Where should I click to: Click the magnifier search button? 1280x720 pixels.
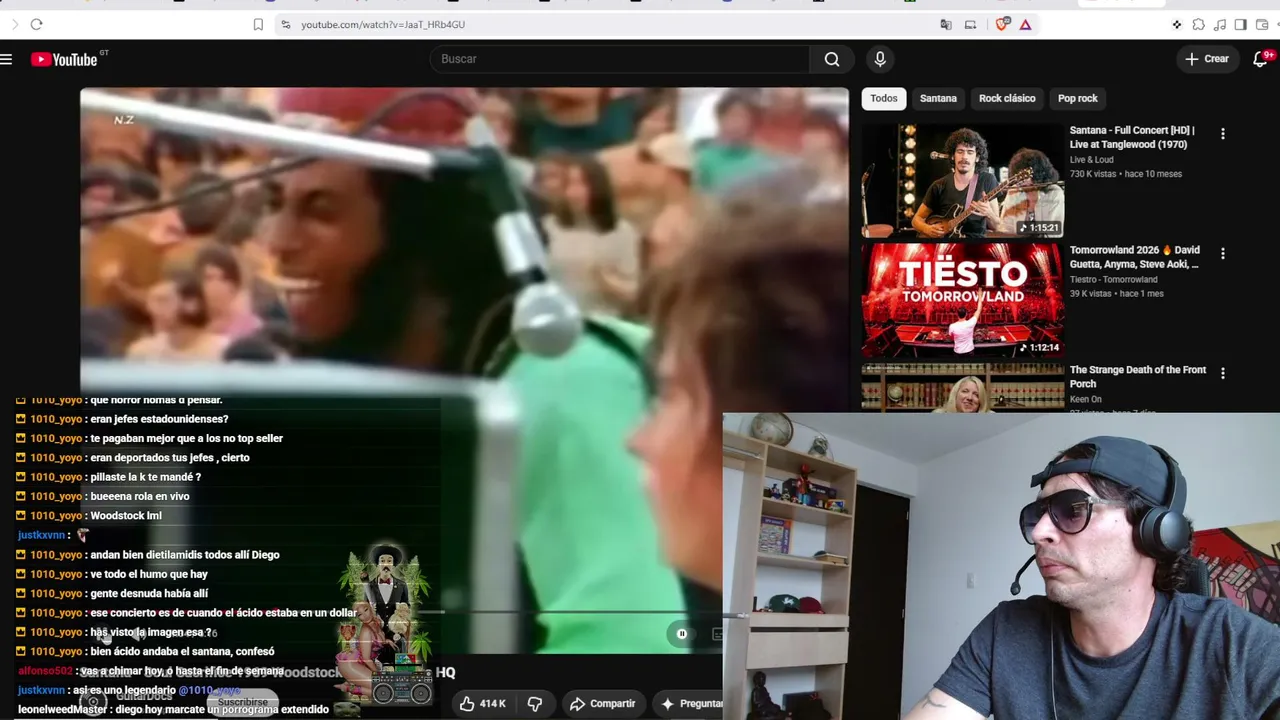(832, 59)
